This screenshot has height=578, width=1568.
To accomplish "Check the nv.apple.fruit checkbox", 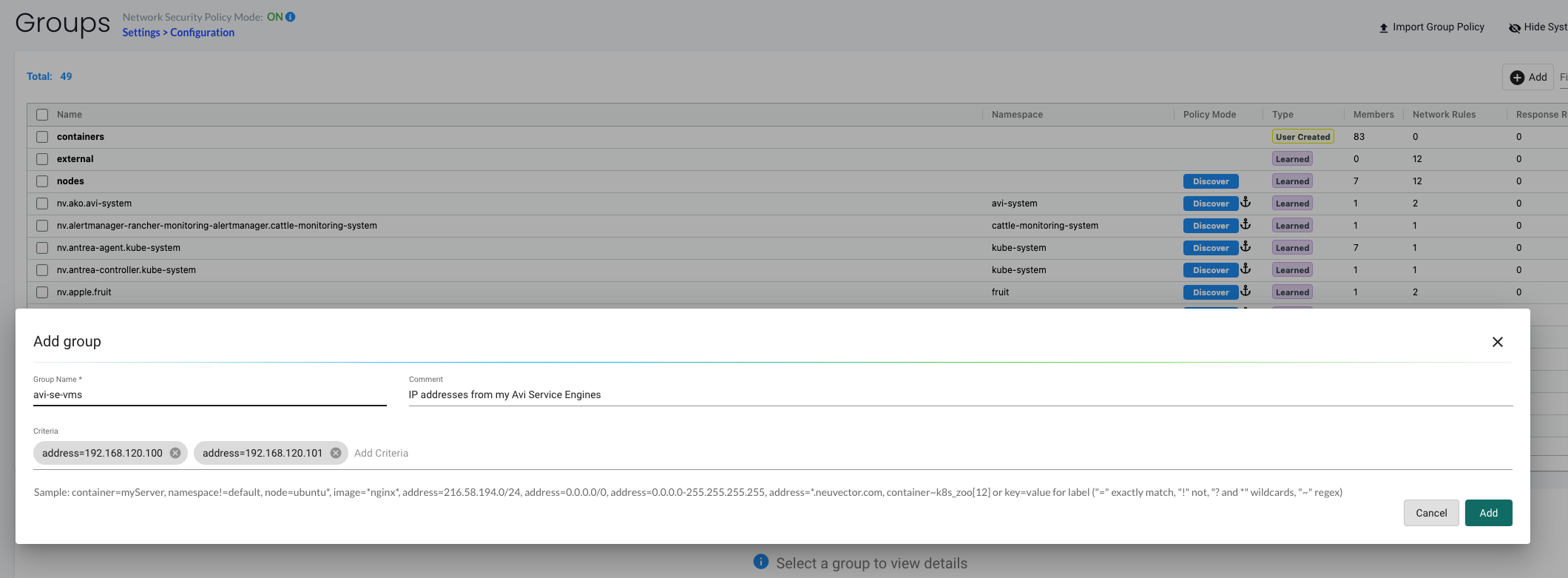I will click(x=42, y=292).
